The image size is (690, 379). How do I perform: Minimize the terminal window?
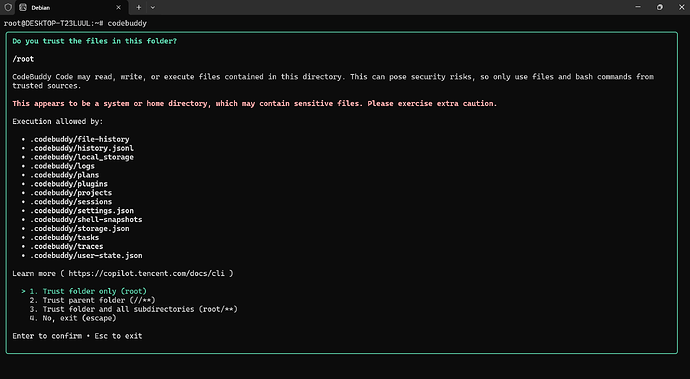(x=638, y=7)
